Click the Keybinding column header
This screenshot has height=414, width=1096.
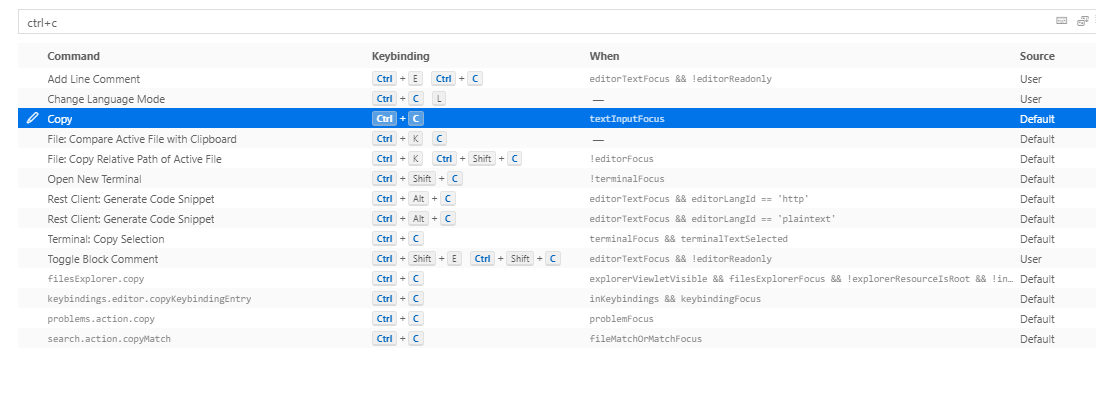click(x=401, y=56)
